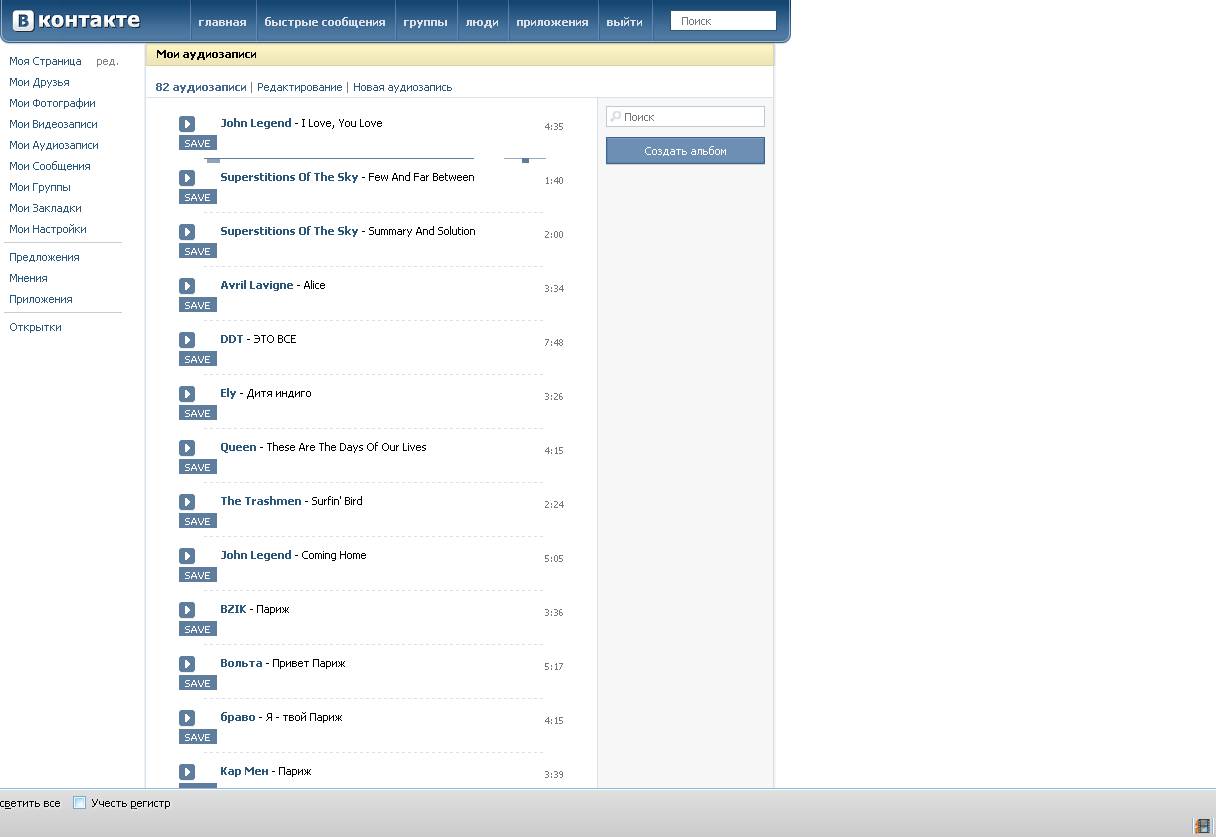Play The Trashmen - Surfin' Bird
The image size is (1216, 837).
(x=187, y=502)
